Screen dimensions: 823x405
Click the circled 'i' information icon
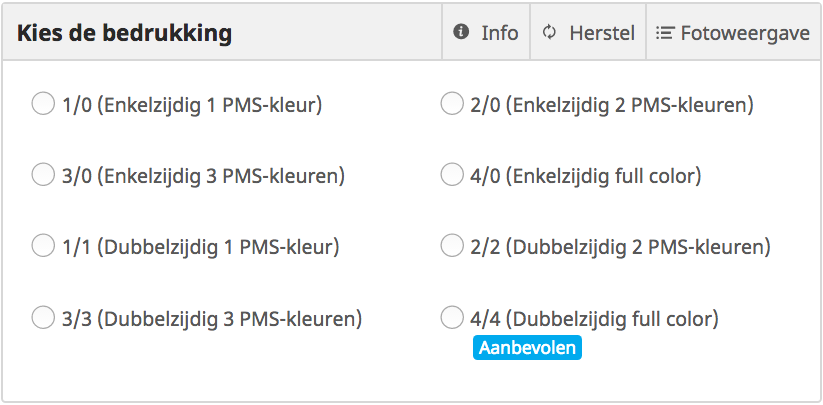pyautogui.click(x=461, y=32)
